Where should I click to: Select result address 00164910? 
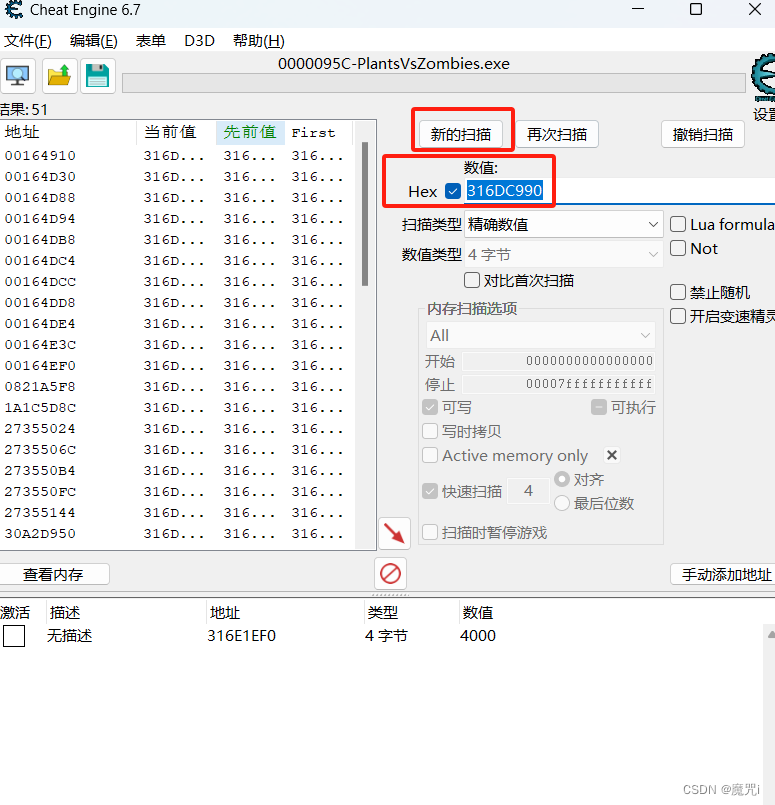click(x=40, y=156)
